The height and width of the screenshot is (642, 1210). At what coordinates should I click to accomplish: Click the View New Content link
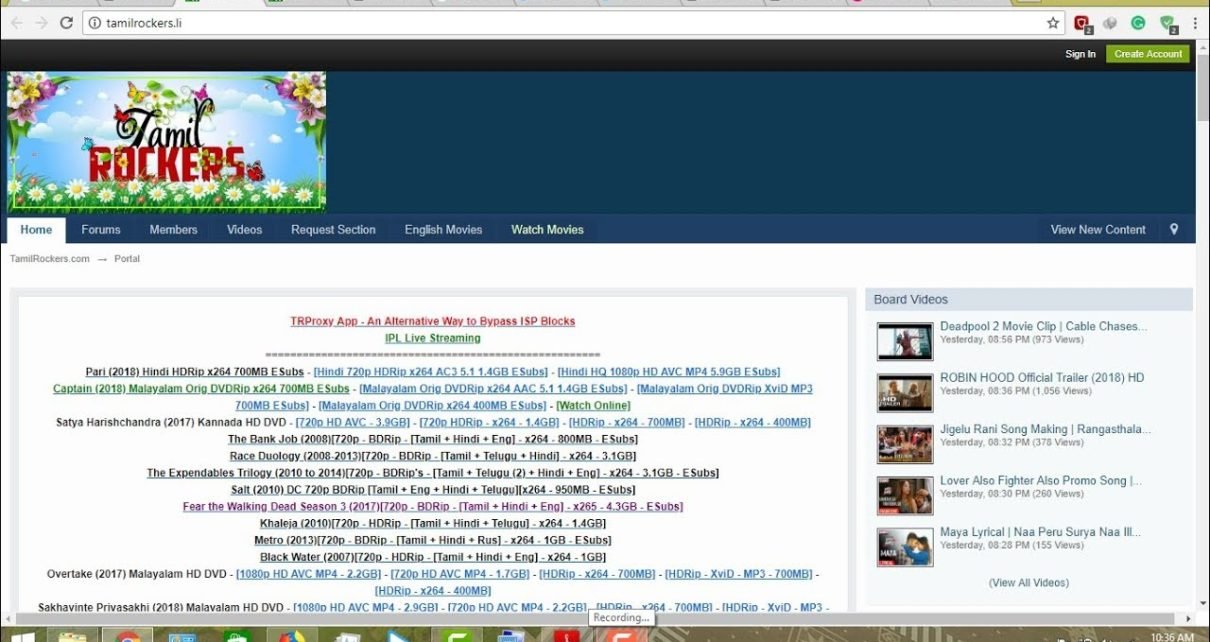point(1097,230)
